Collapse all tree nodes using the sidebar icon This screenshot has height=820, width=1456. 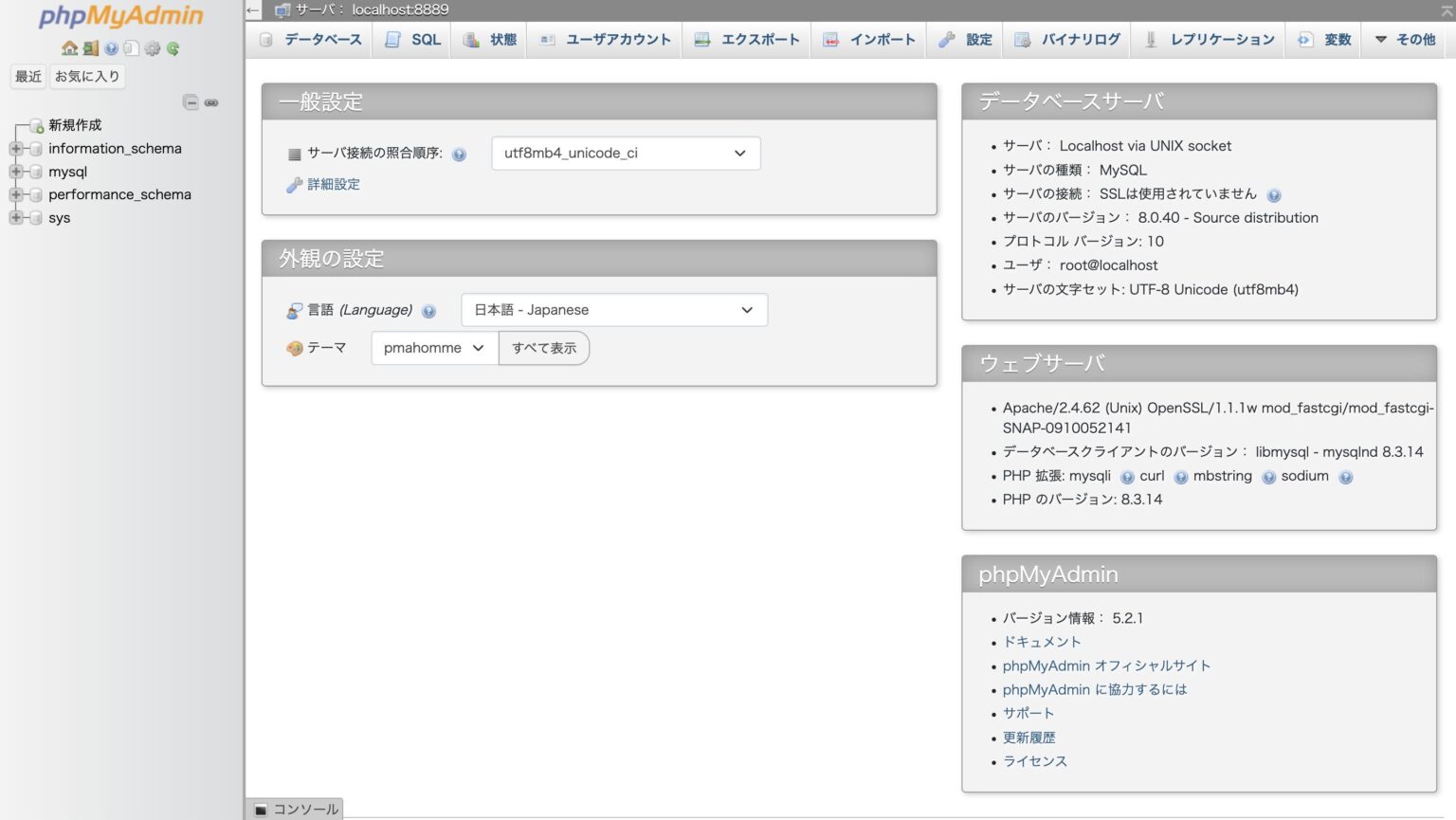[x=192, y=102]
